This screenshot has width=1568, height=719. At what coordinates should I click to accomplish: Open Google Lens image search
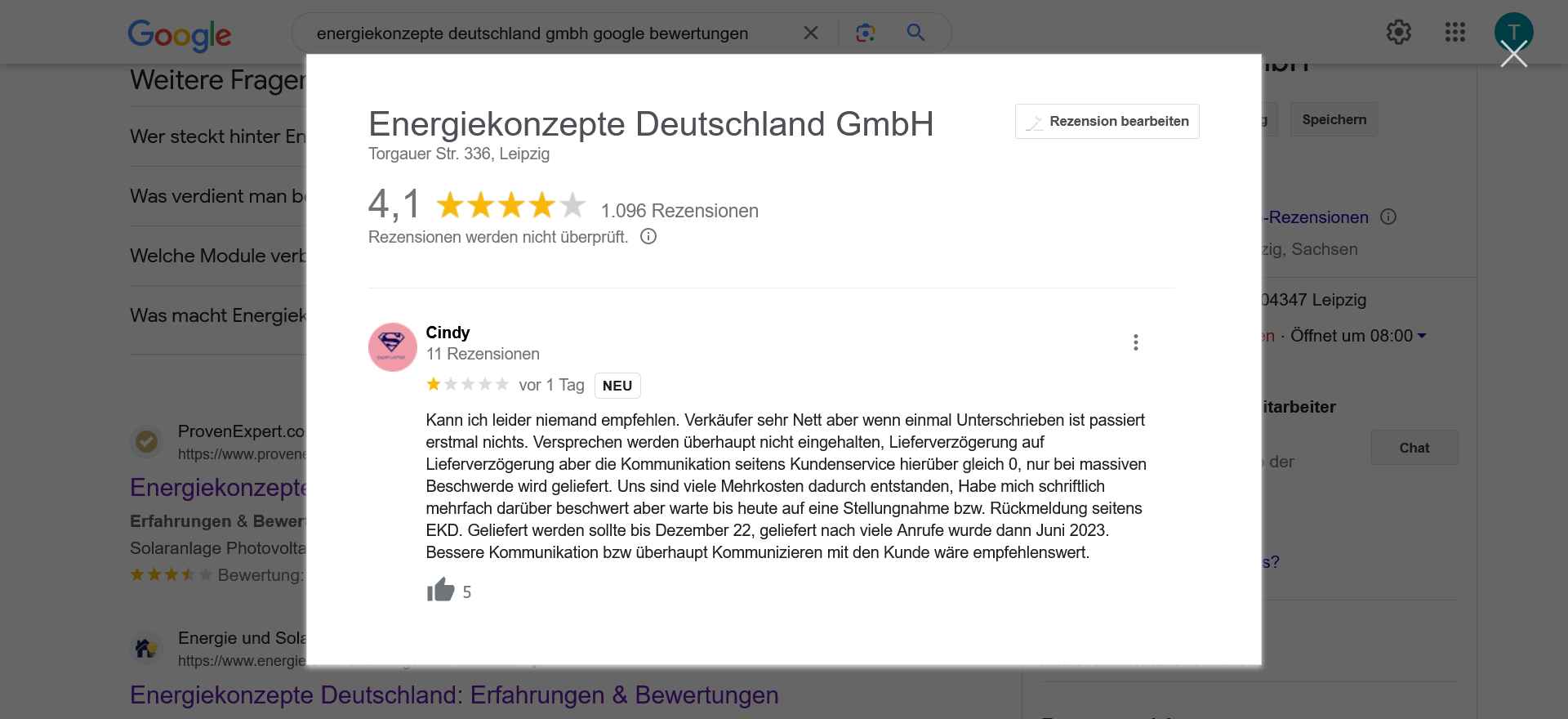tap(865, 33)
